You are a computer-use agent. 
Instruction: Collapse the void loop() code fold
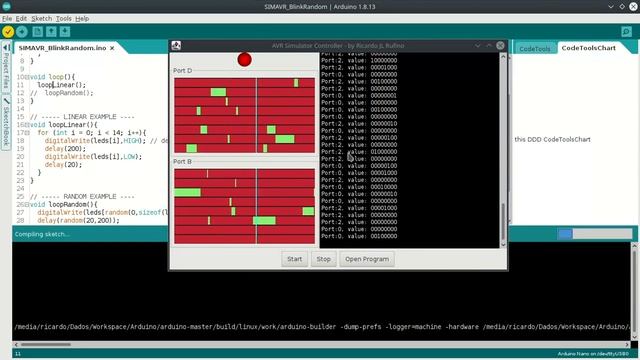(x=27, y=77)
